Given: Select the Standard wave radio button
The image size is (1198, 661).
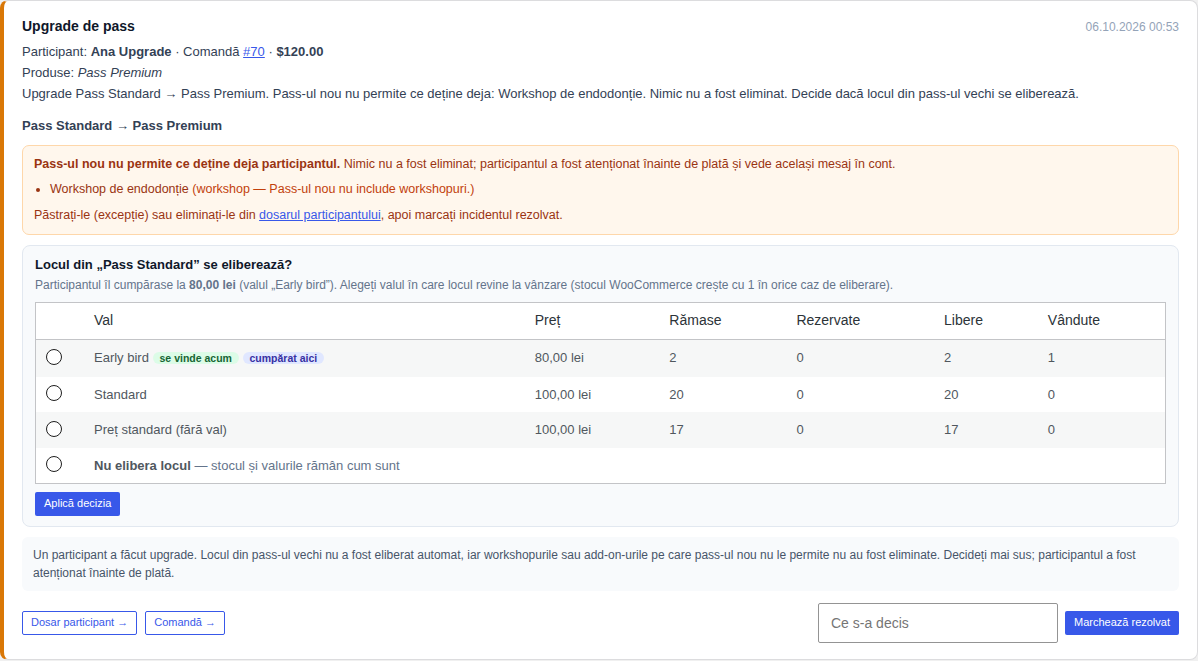Looking at the screenshot, I should click(x=54, y=393).
